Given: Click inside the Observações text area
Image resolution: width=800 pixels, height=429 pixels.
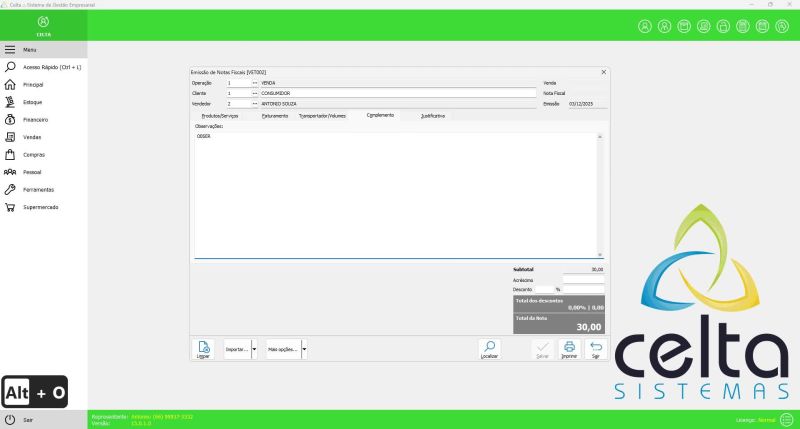Looking at the screenshot, I should (395, 190).
